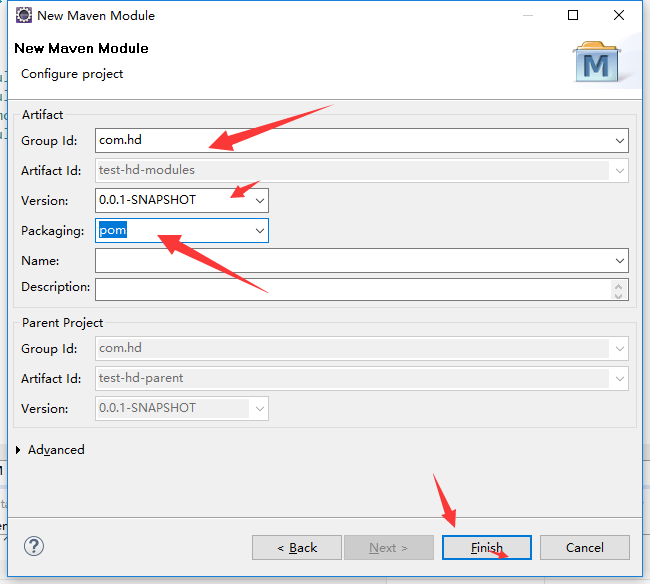Screen dimensions: 650x584
Task: Open the Name field dropdown arrow
Action: coord(620,261)
